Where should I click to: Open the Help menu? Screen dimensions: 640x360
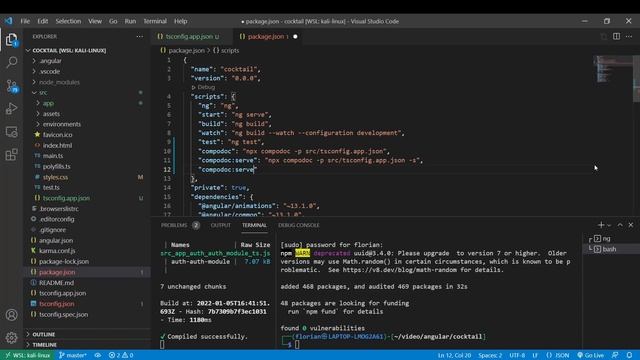pos(180,21)
